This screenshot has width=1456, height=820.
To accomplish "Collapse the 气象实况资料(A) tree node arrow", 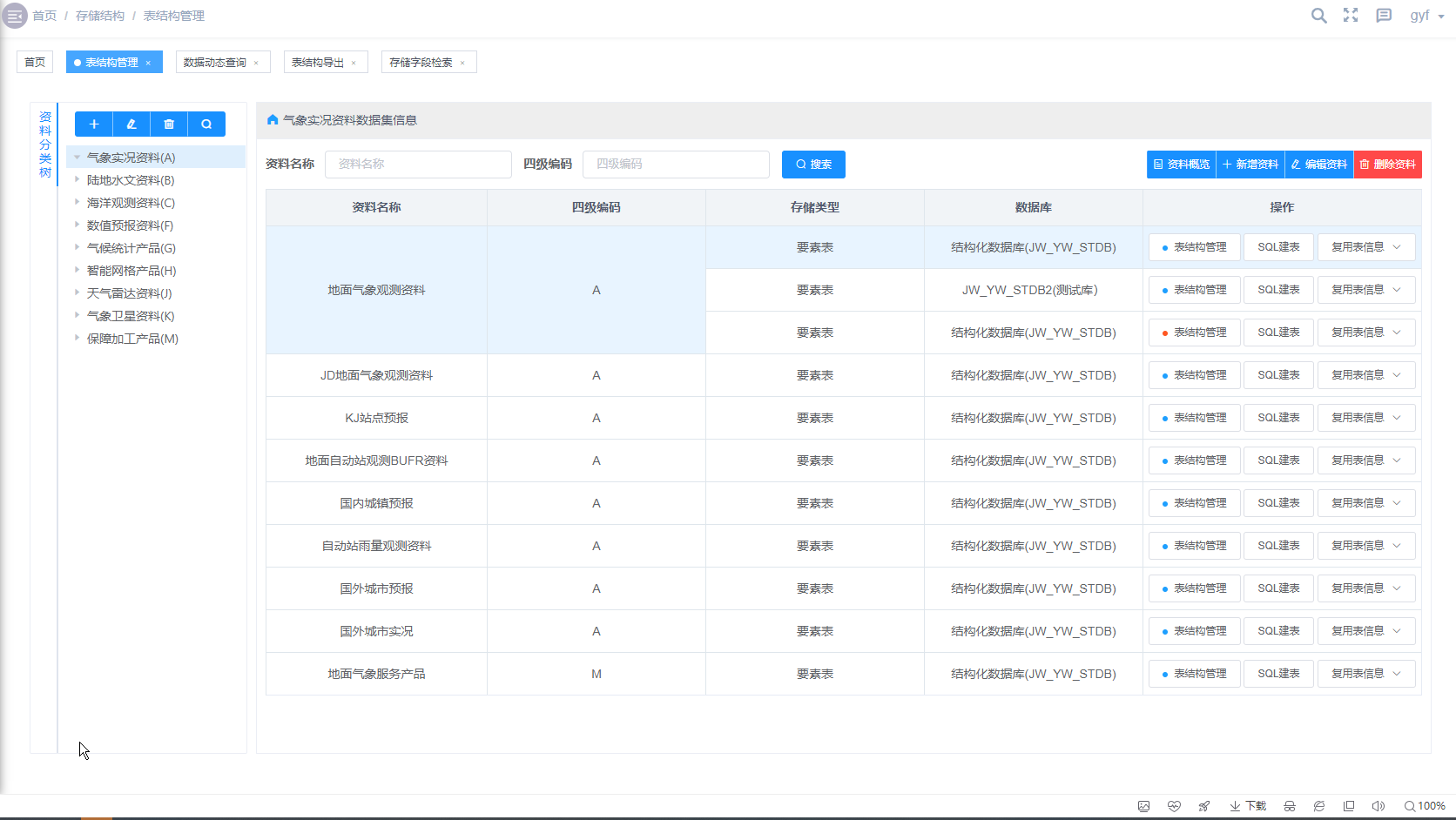I will pos(78,158).
